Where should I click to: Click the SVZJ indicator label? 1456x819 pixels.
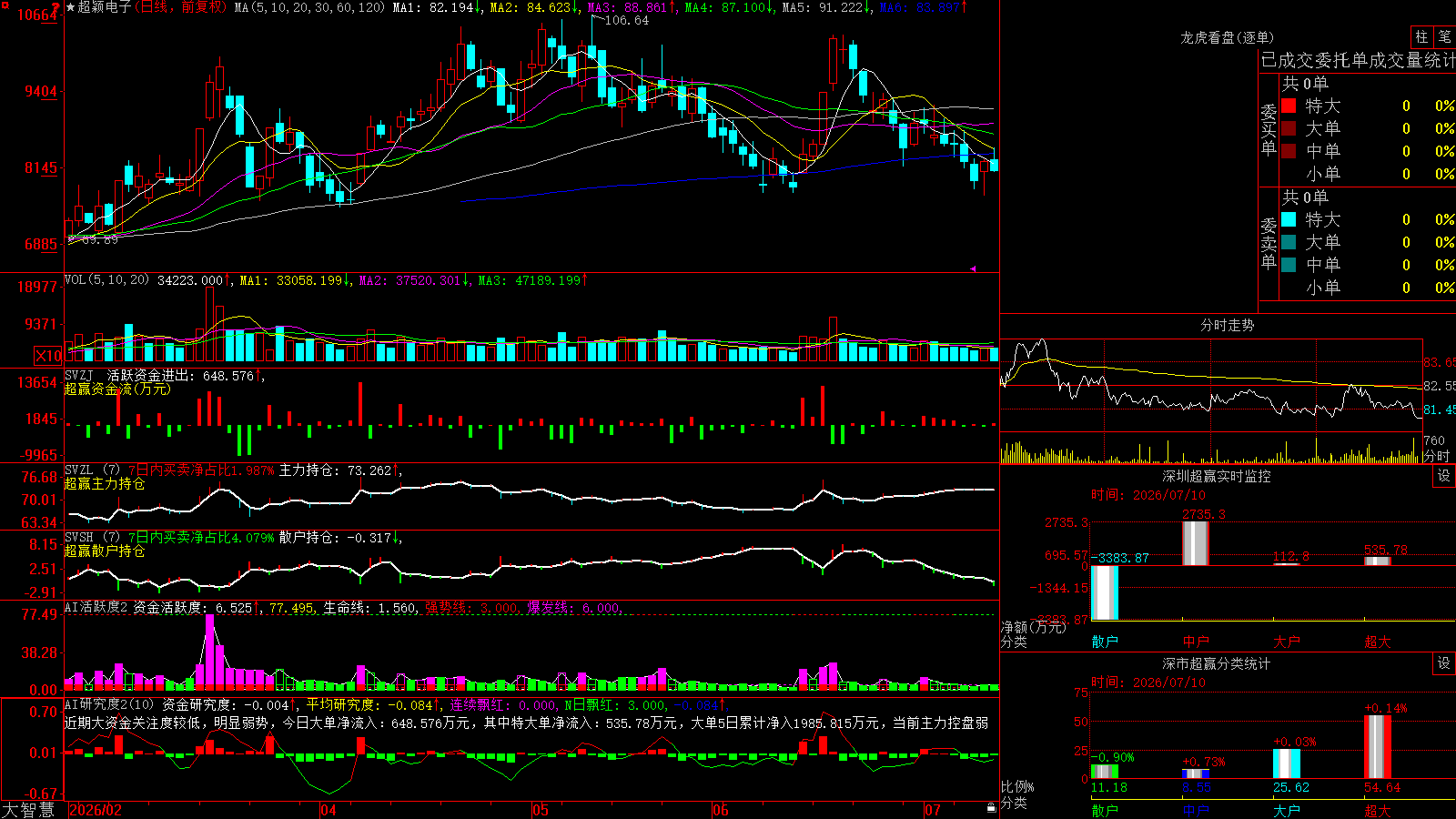79,375
